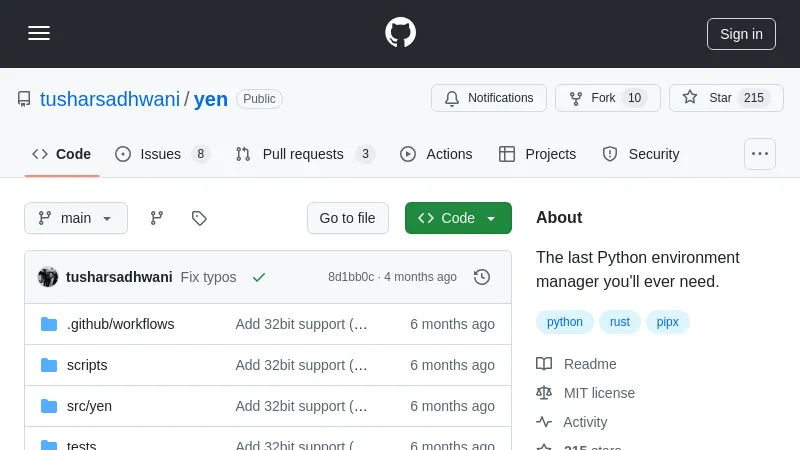The height and width of the screenshot is (450, 800).
Task: Open the tags icon next to branches
Action: [199, 218]
